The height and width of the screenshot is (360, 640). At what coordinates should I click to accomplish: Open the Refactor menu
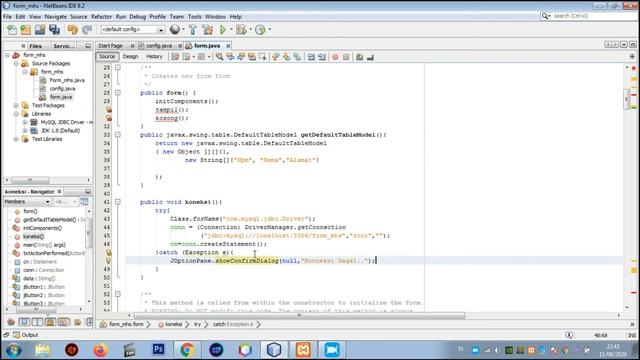click(101, 17)
